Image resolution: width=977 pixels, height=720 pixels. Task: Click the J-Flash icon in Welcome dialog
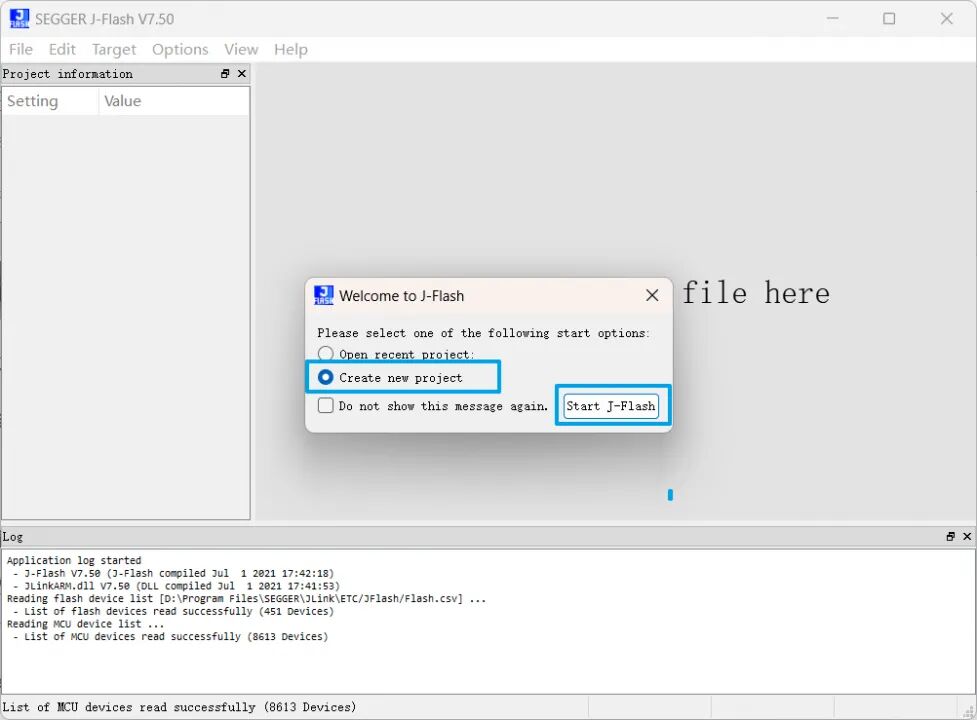pos(324,295)
